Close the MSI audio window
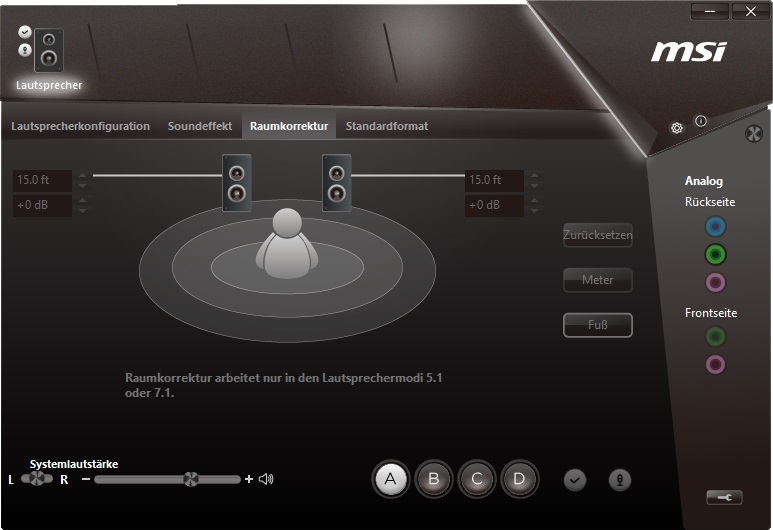Image resolution: width=773 pixels, height=530 pixels. [x=750, y=11]
